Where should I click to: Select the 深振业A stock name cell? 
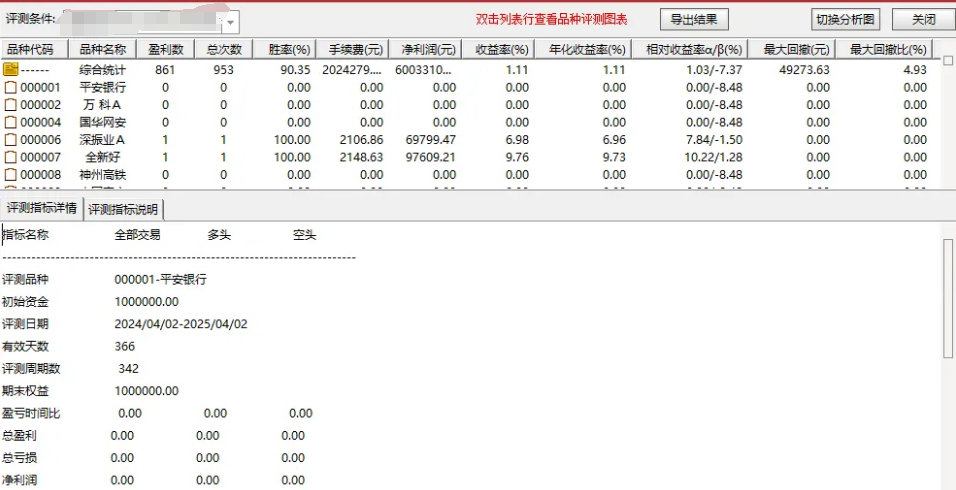[103, 140]
